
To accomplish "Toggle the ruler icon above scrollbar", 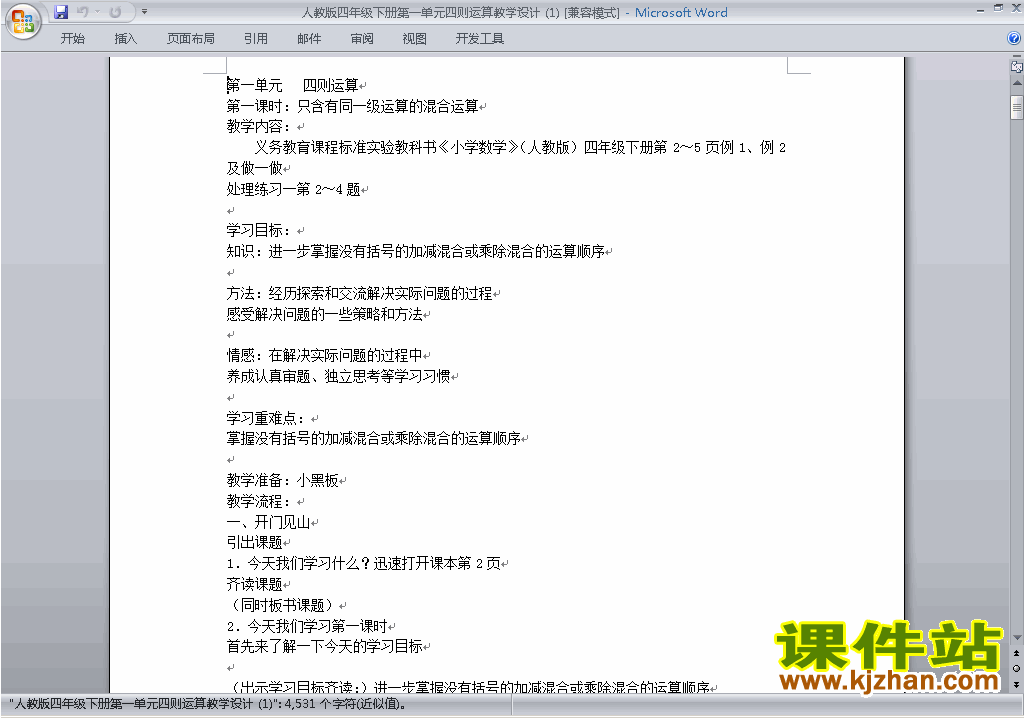I will (1017, 66).
